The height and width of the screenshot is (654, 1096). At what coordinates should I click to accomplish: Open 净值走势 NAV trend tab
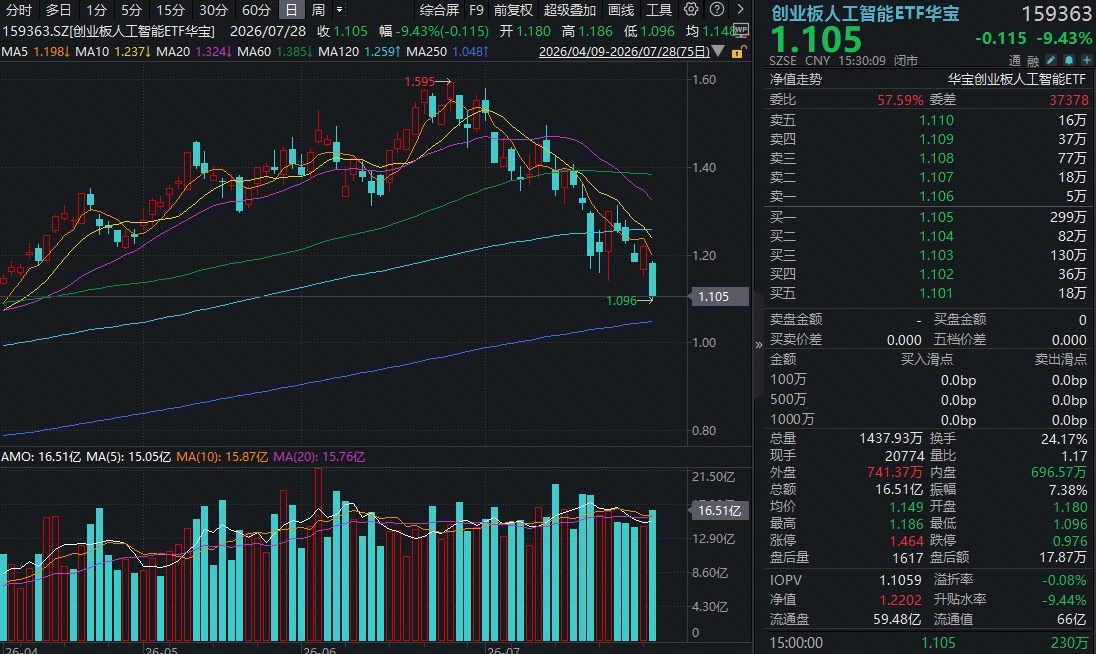coord(795,79)
